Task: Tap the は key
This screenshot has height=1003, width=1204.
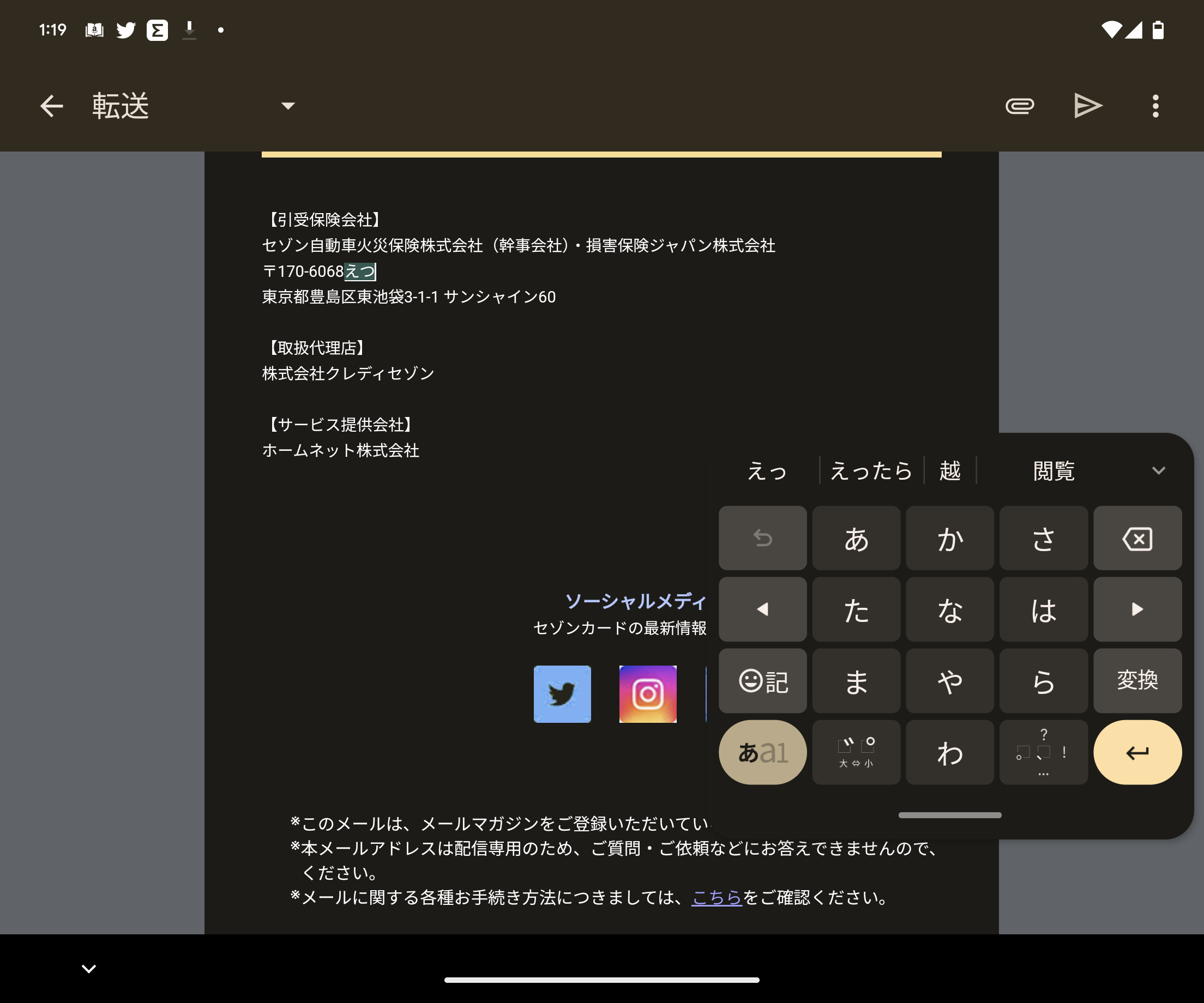Action: click(x=1044, y=609)
